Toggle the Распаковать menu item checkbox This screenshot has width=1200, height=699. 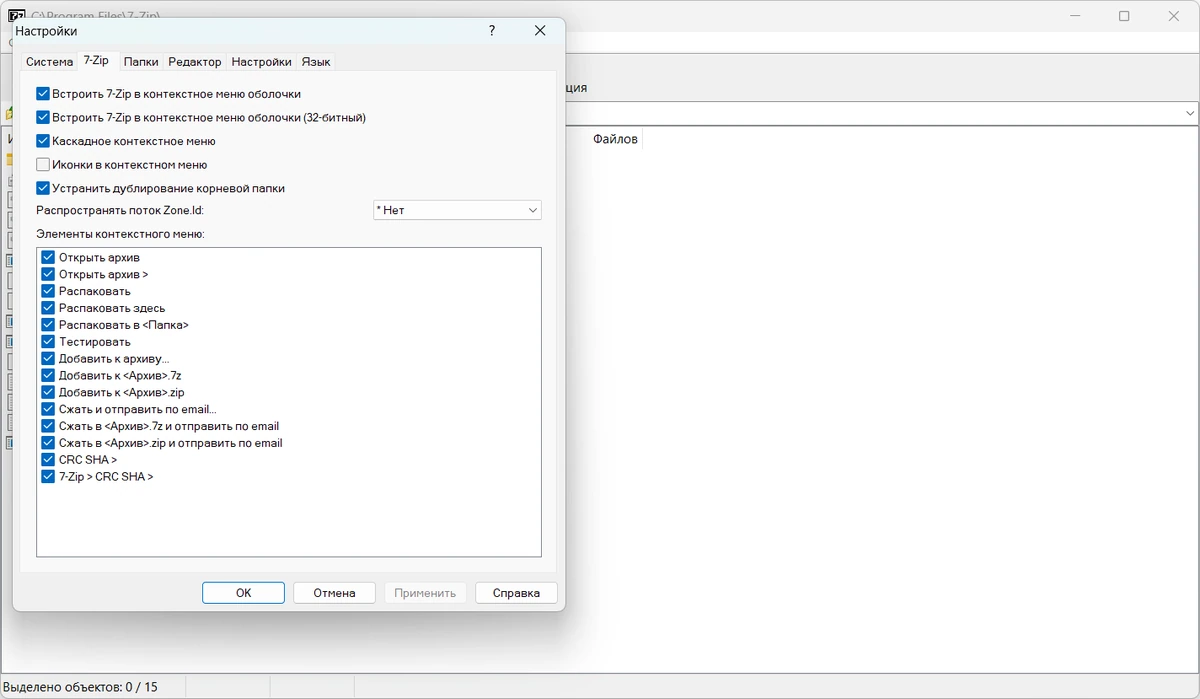[48, 291]
